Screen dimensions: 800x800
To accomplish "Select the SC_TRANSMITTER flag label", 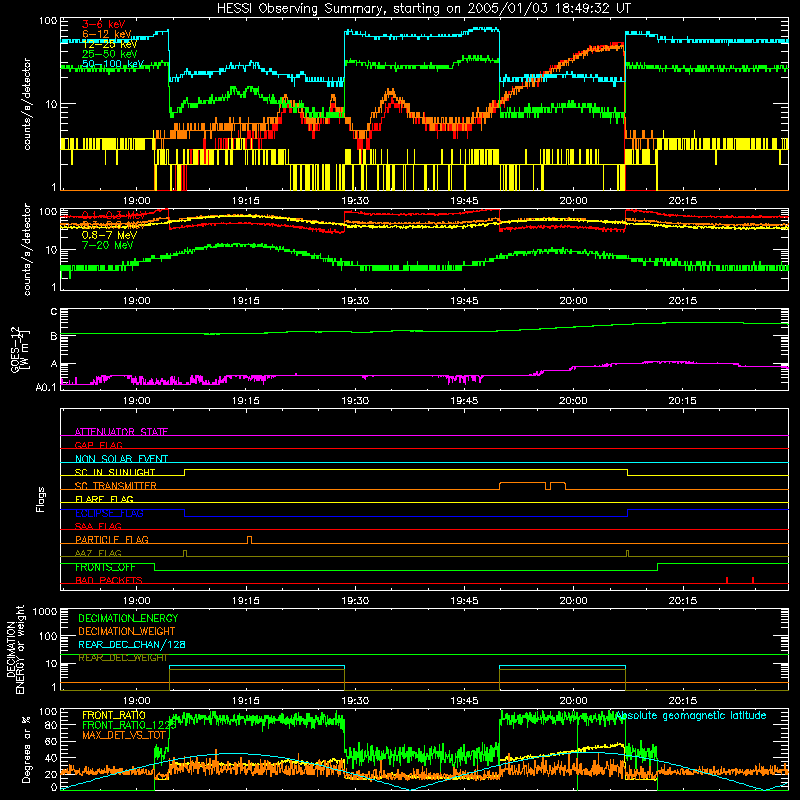I will [x=115, y=486].
